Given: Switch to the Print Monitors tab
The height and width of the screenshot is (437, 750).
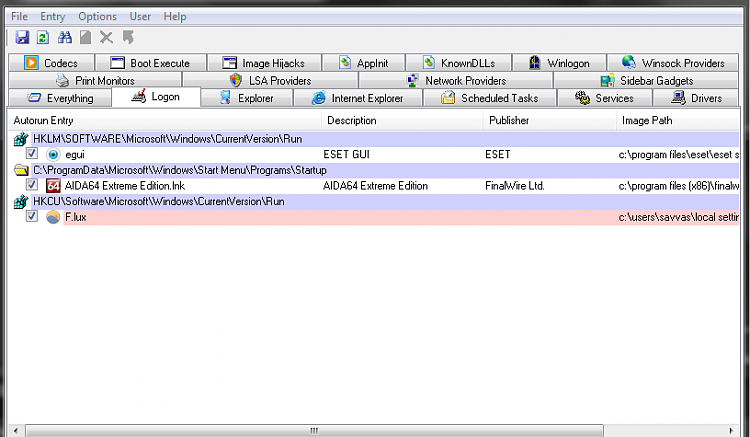Looking at the screenshot, I should tap(95, 80).
